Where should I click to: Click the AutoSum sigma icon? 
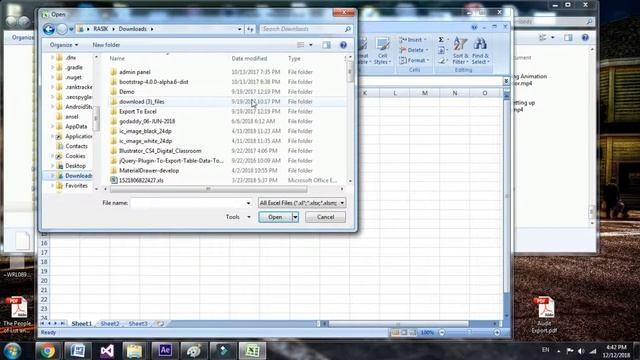click(441, 40)
